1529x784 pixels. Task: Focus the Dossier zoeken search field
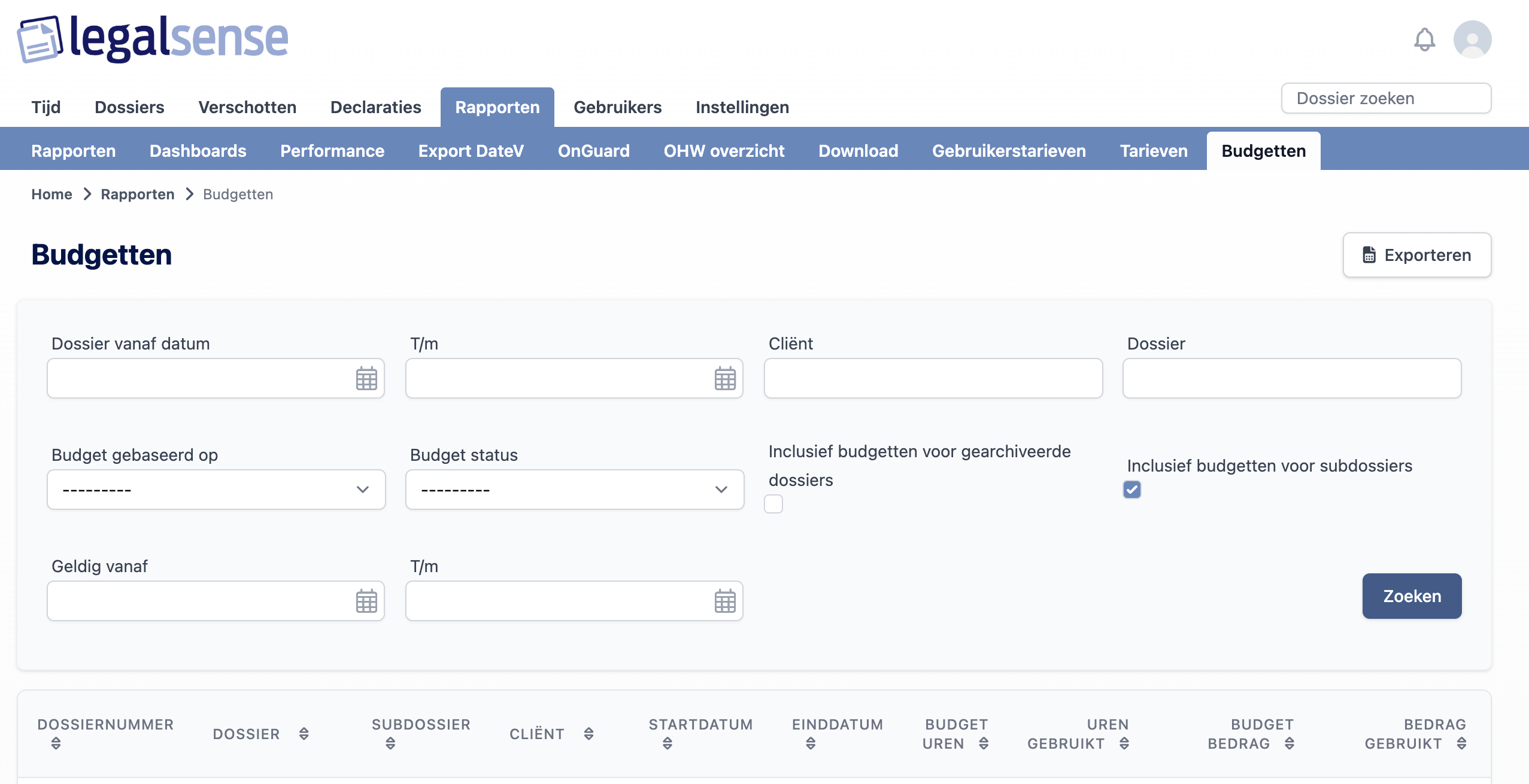tap(1385, 98)
